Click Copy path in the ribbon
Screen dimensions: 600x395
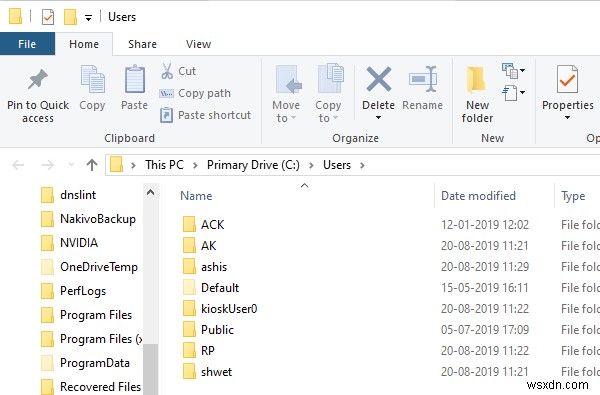pos(195,93)
